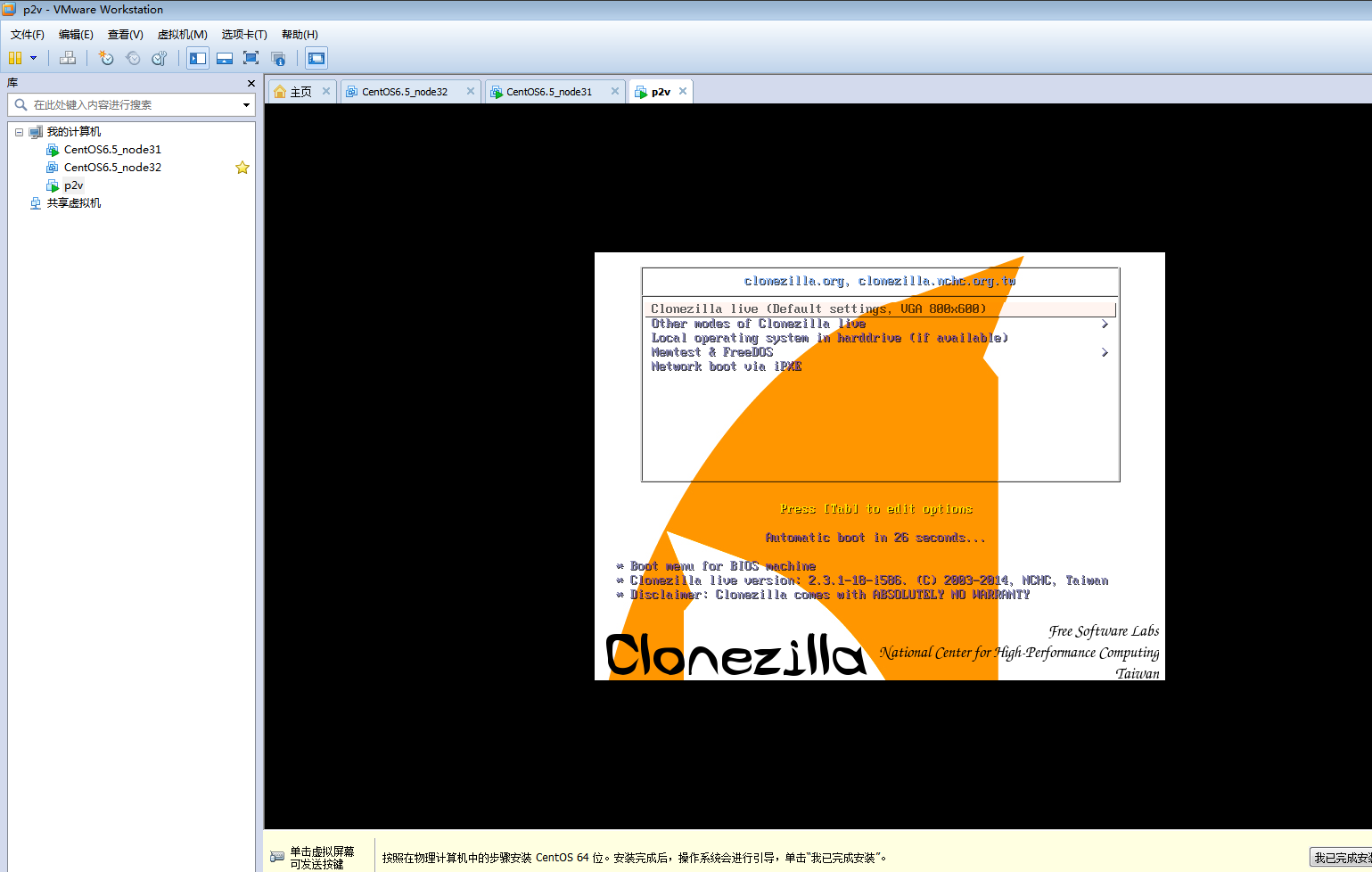The height and width of the screenshot is (872, 1372).
Task: Open the snapshot manager icon
Action: pos(160,58)
